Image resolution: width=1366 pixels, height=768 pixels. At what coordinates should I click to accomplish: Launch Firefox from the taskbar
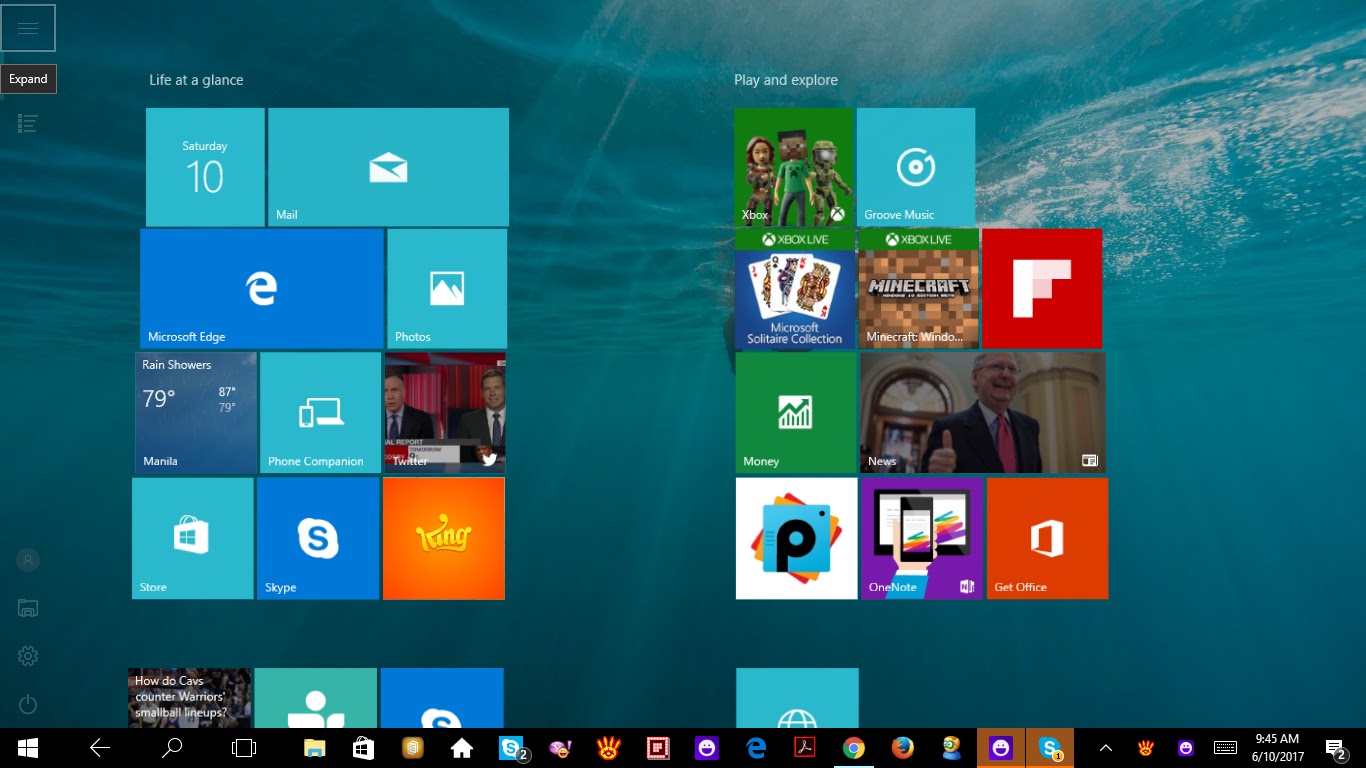coord(903,748)
